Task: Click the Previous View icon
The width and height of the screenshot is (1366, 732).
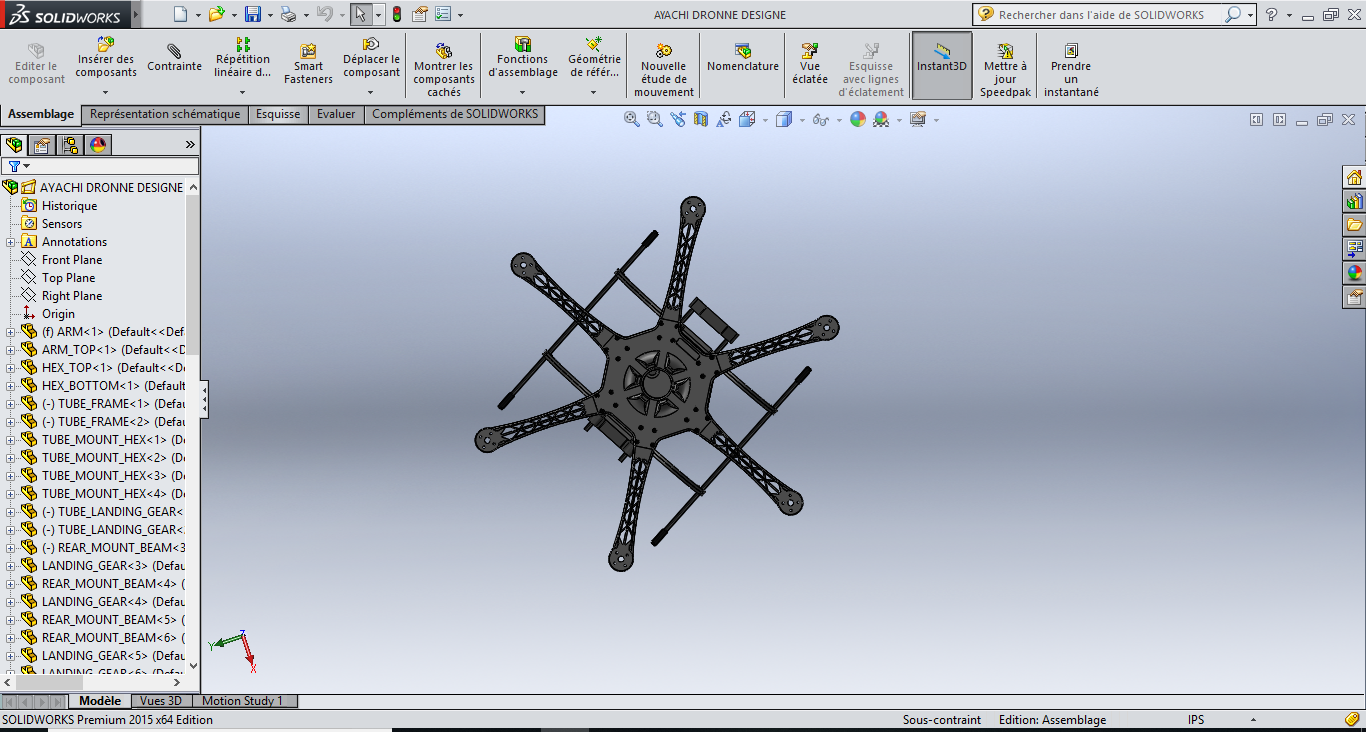Action: [678, 119]
